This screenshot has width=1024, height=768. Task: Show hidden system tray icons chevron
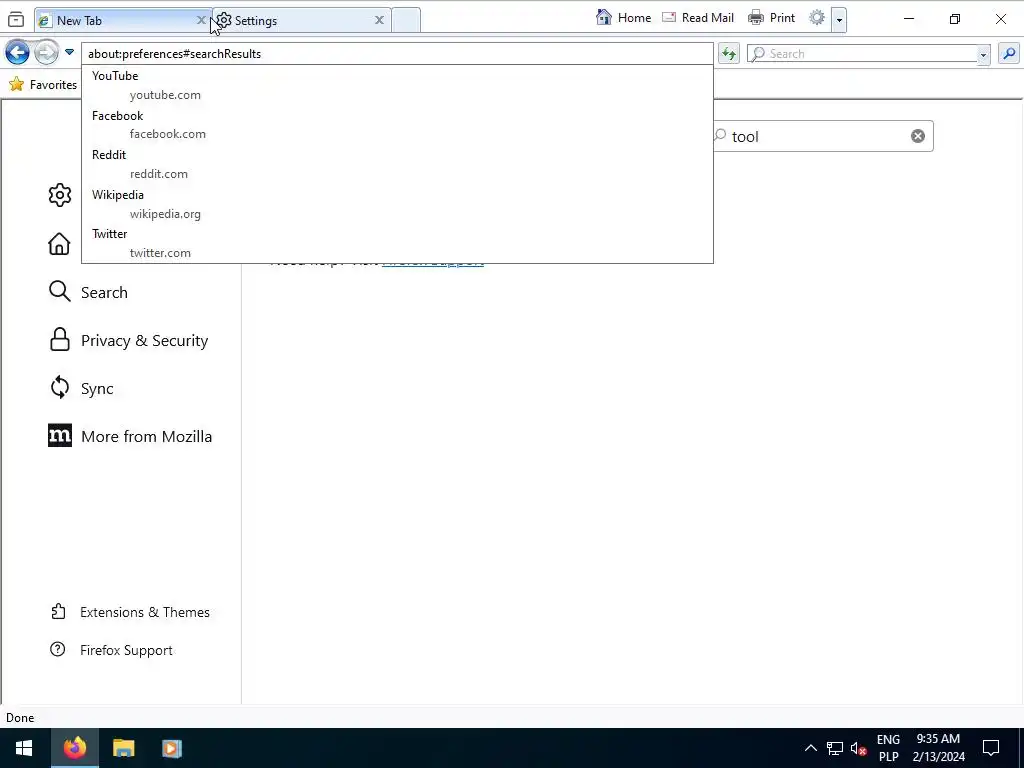(810, 748)
